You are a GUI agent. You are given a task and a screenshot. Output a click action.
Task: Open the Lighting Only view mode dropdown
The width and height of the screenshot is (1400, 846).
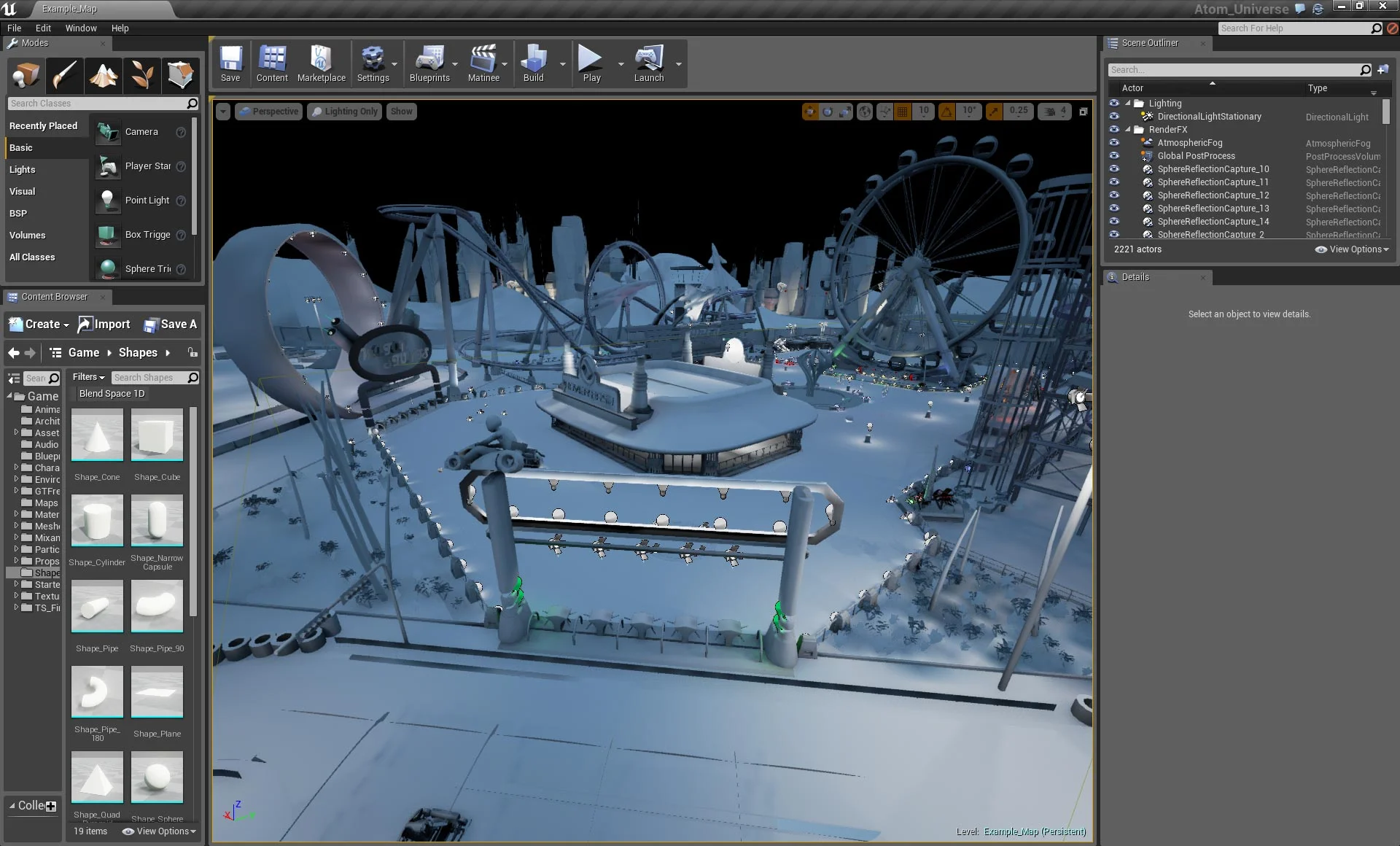[x=344, y=112]
